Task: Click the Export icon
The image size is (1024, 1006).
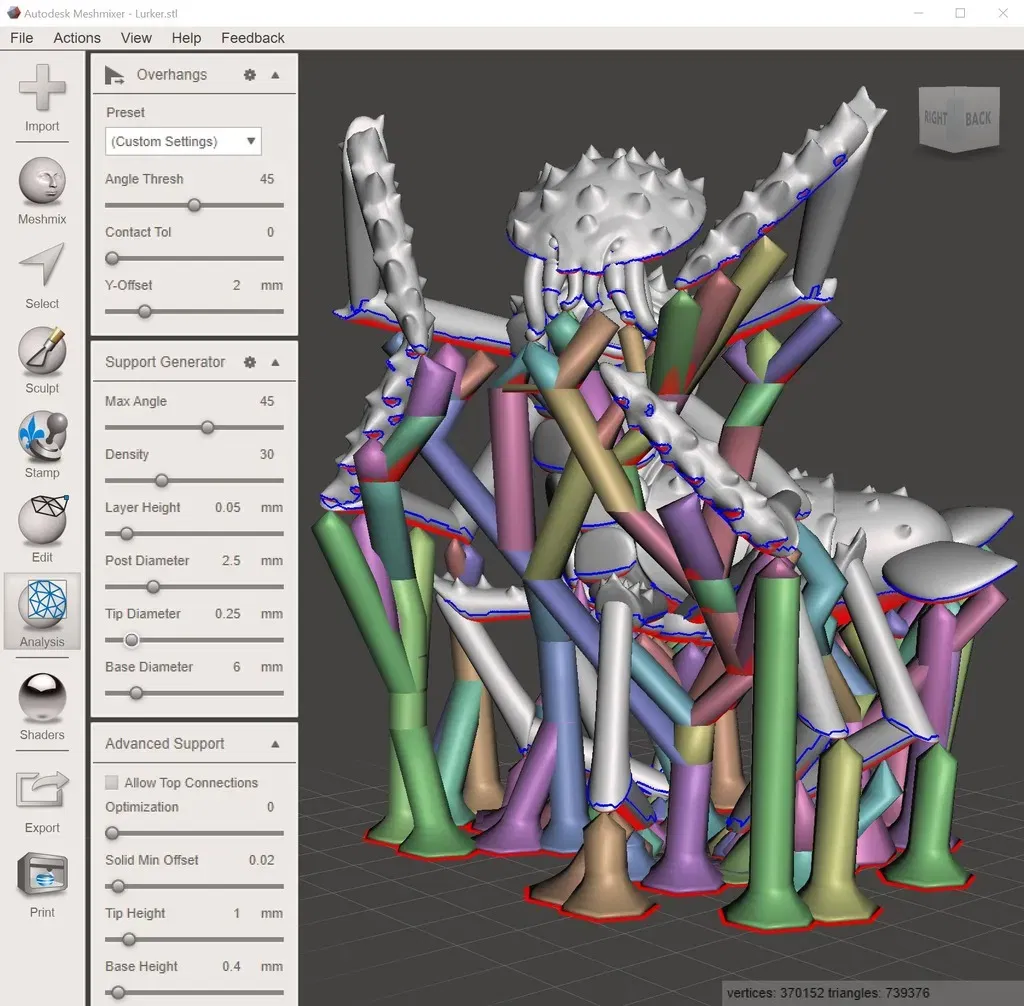Action: tap(42, 789)
